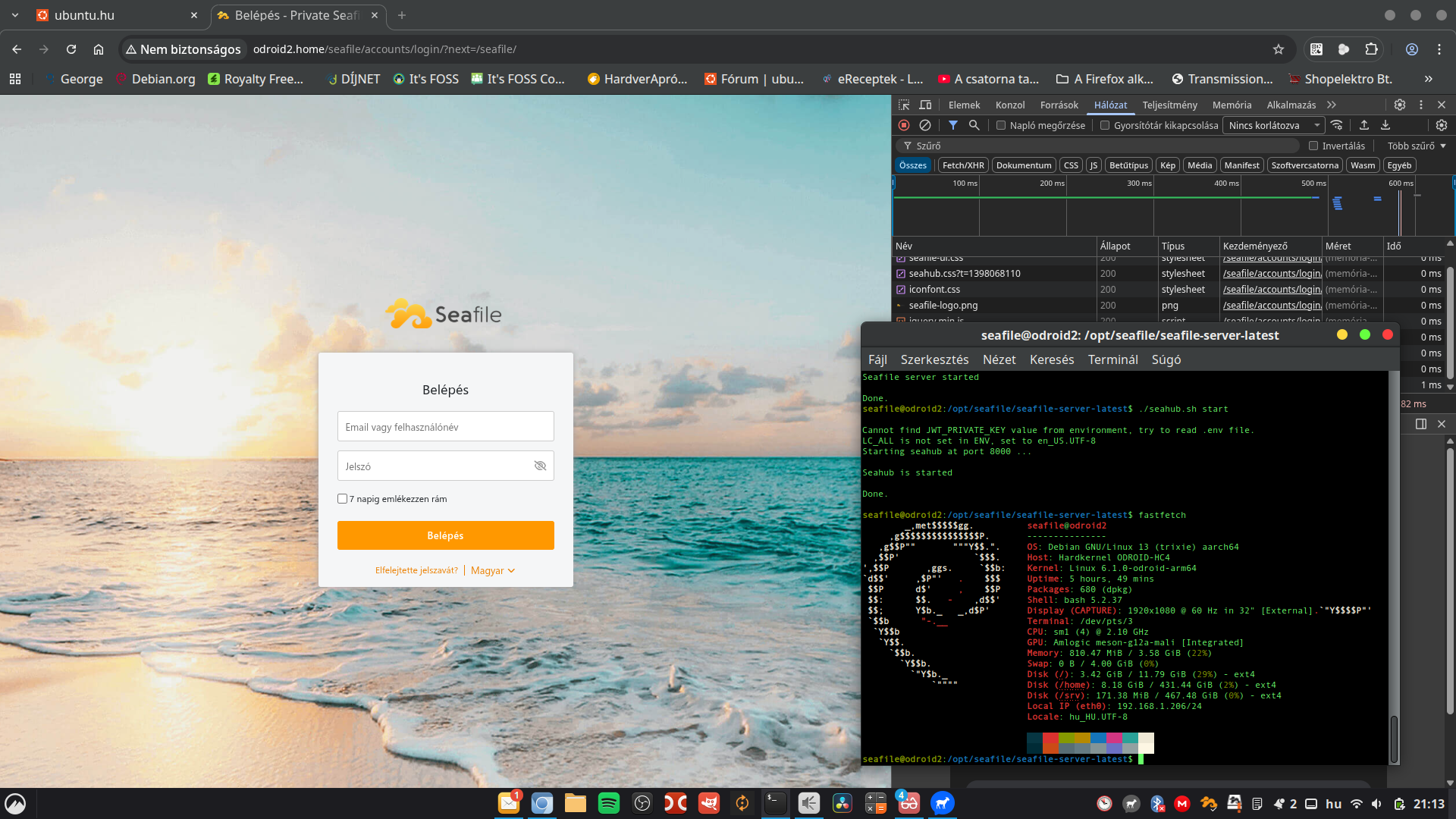Toggle the 'CSS' request filter
Image resolution: width=1456 pixels, height=819 pixels.
coord(1071,165)
